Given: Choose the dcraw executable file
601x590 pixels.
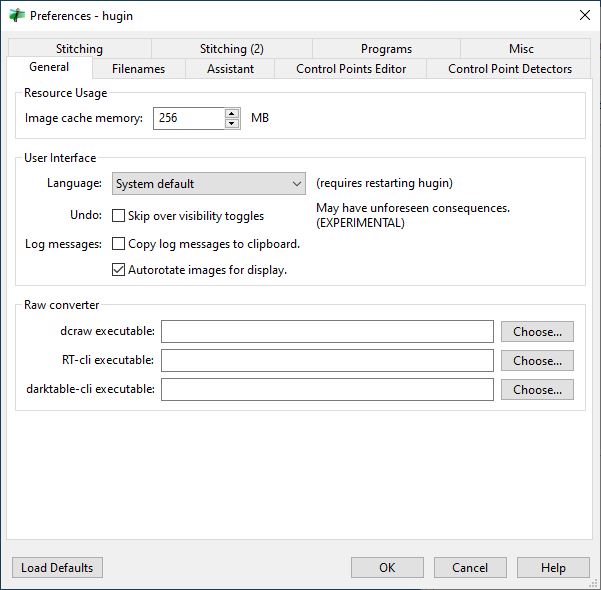Looking at the screenshot, I should (x=537, y=332).
